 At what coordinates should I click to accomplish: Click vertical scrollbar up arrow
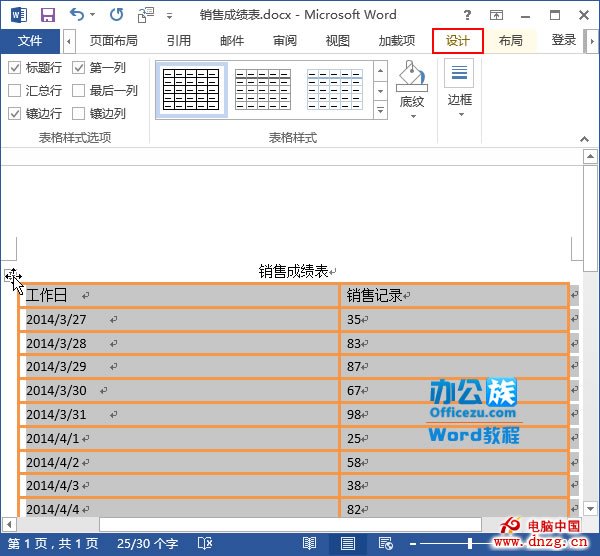(x=590, y=157)
